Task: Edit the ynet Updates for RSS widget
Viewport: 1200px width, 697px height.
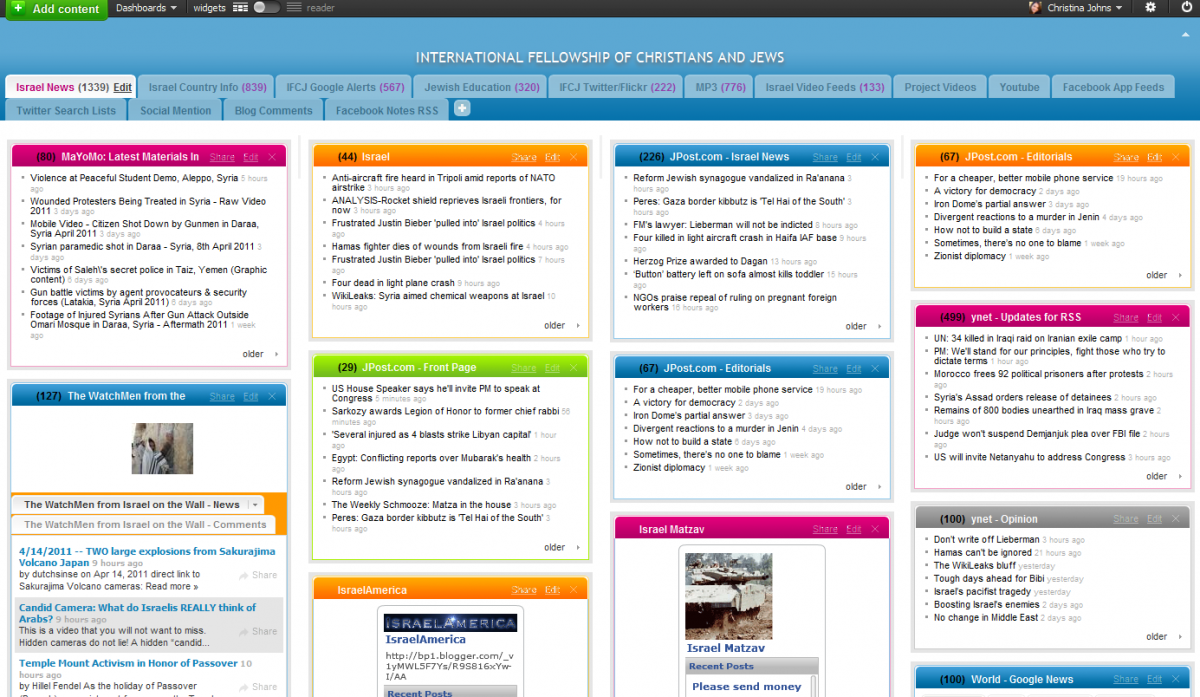Action: pos(1154,318)
